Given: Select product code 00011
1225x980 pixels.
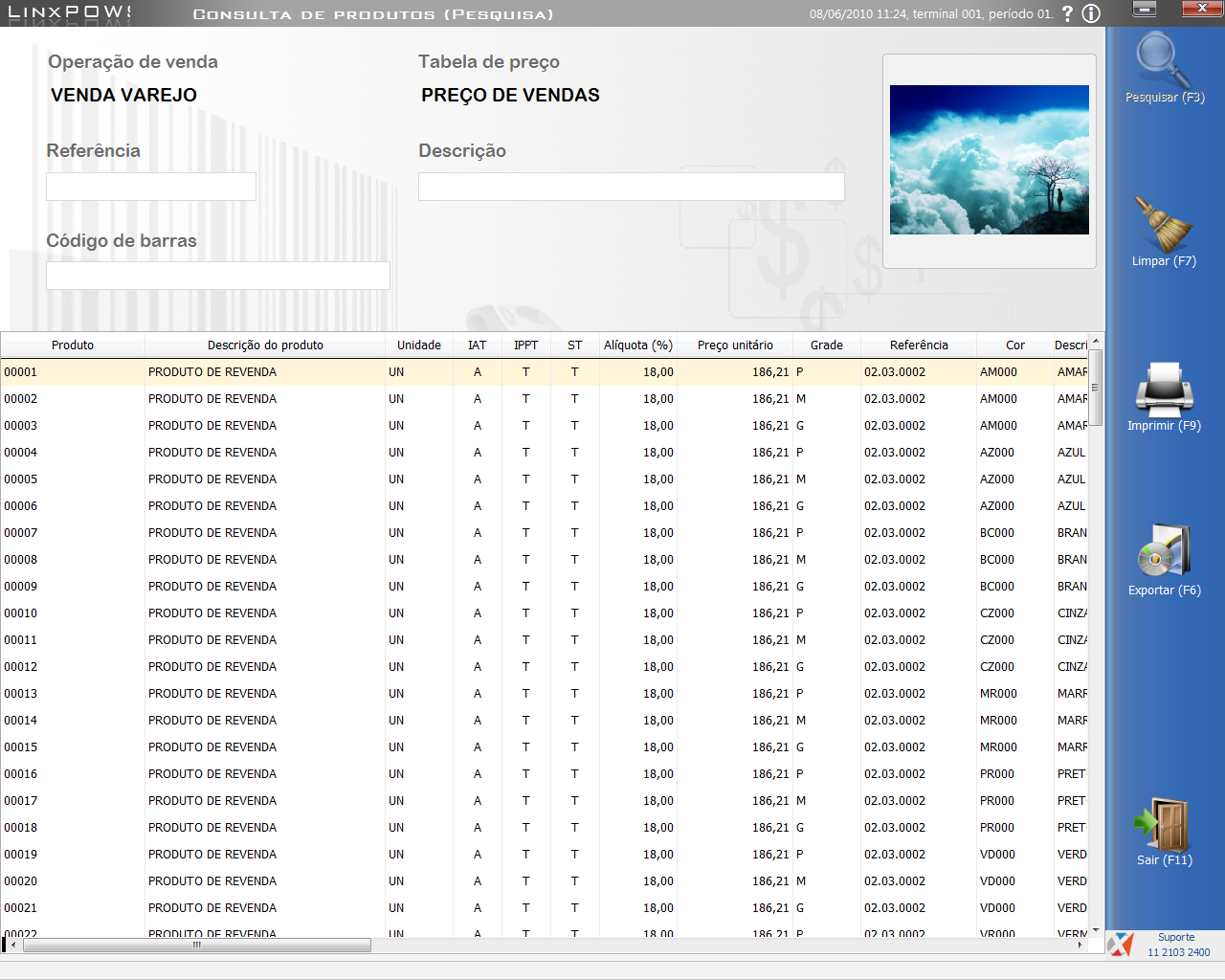Looking at the screenshot, I should [20, 640].
